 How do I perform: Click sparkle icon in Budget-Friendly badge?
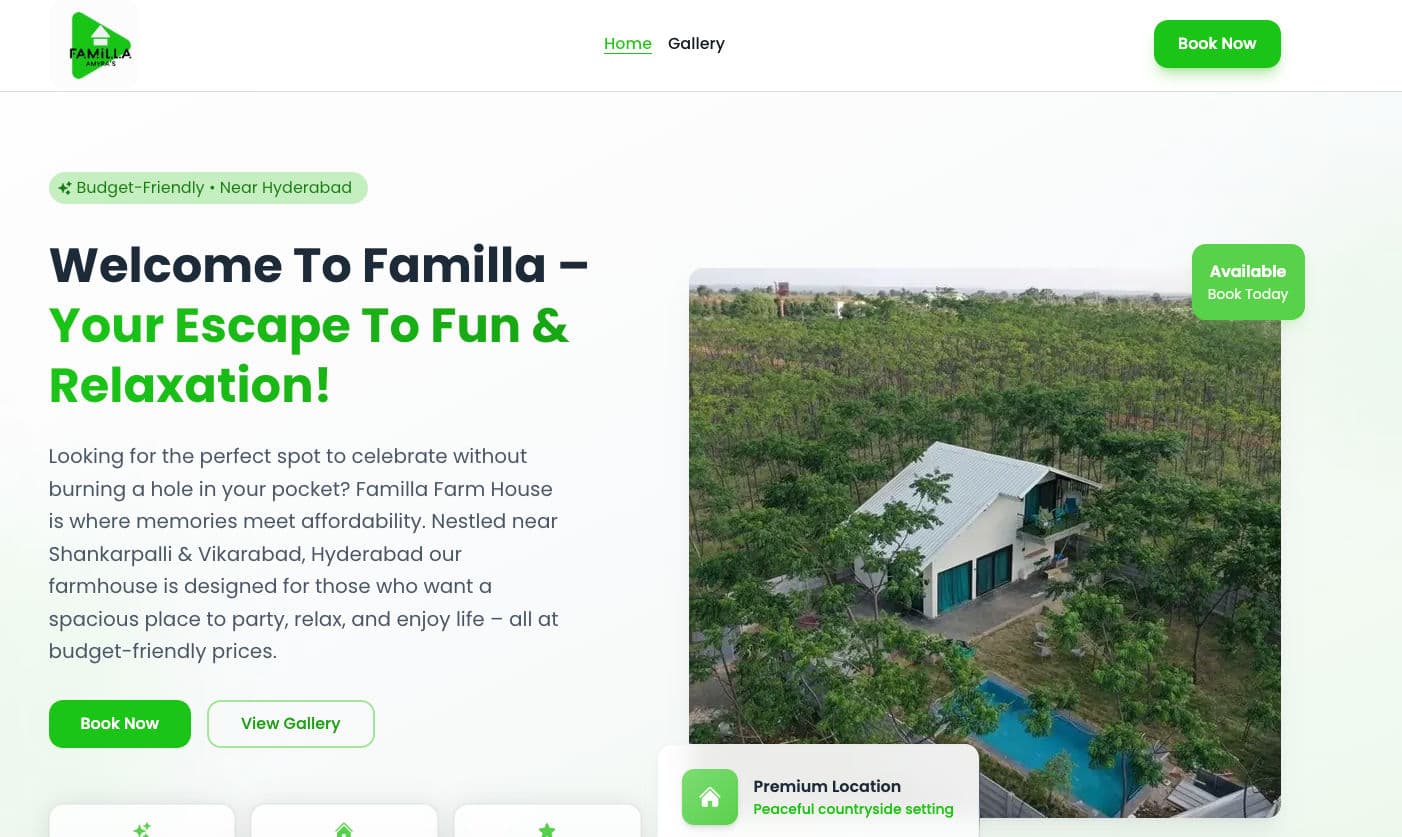(65, 188)
